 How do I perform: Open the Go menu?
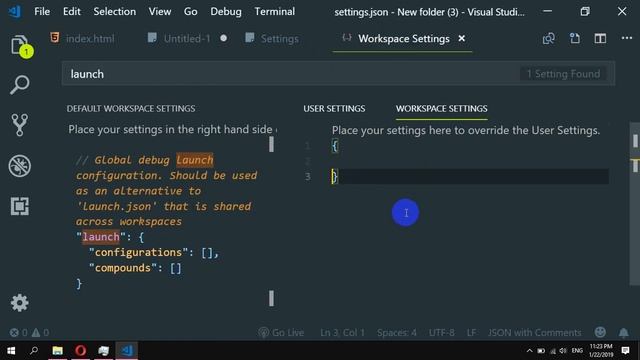[190, 11]
